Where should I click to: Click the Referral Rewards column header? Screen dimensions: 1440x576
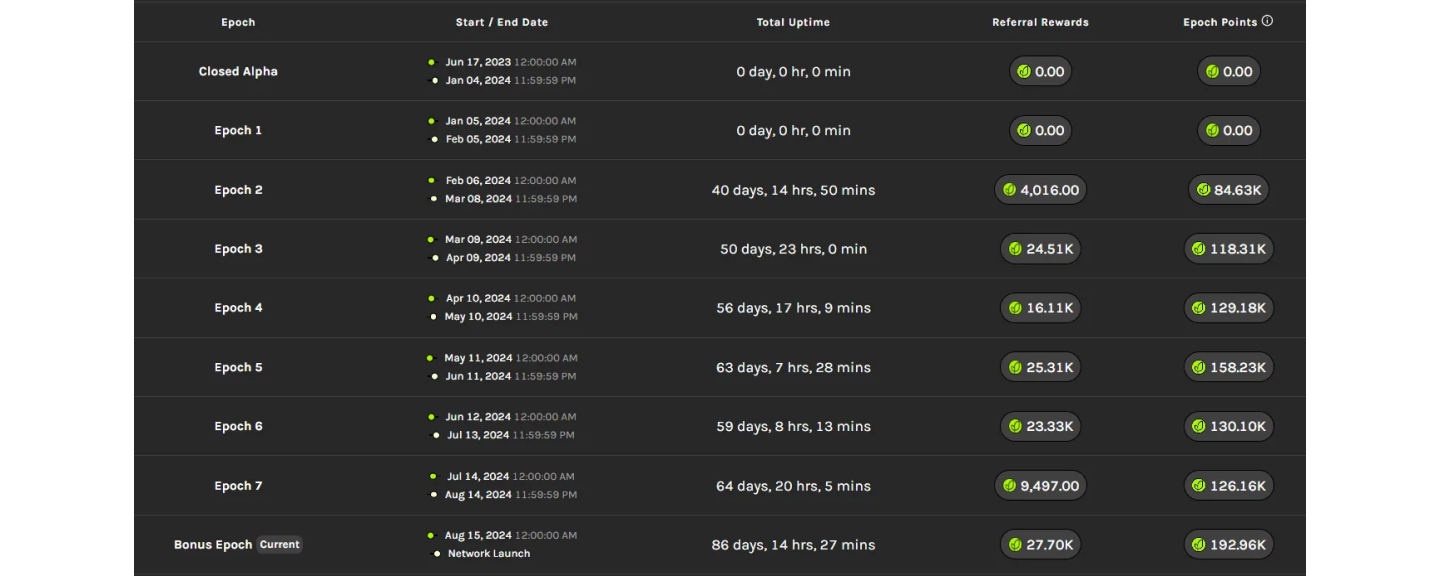(1040, 22)
